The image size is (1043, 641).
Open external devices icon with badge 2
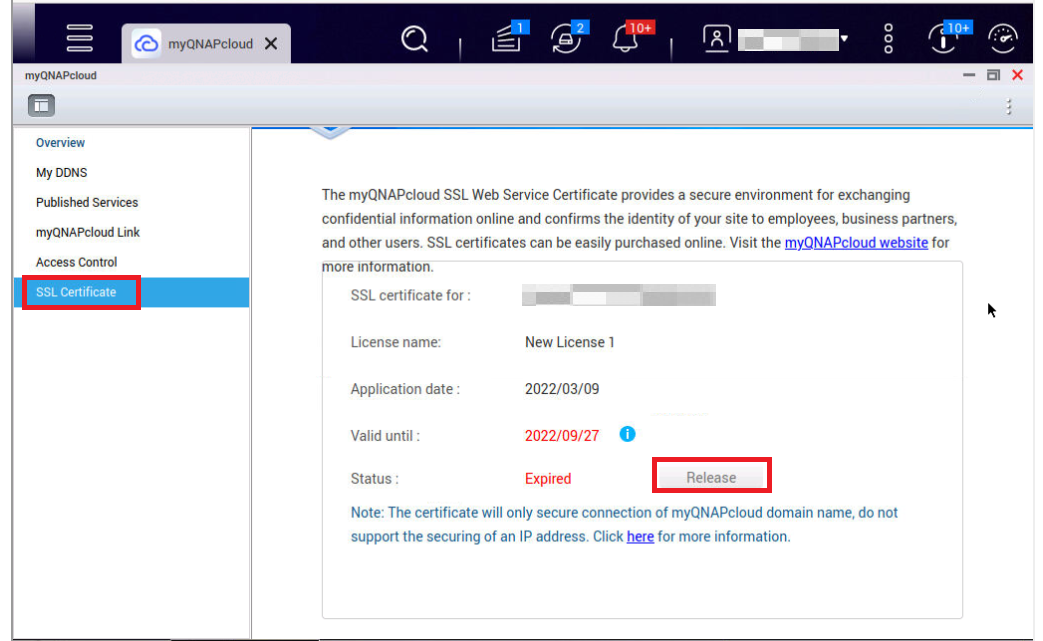tap(565, 39)
